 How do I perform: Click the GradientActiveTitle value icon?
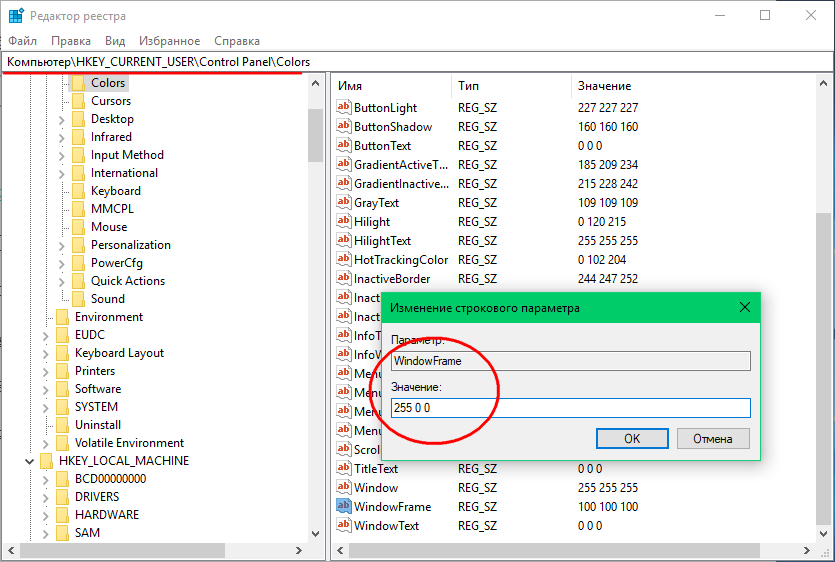pyautogui.click(x=343, y=164)
